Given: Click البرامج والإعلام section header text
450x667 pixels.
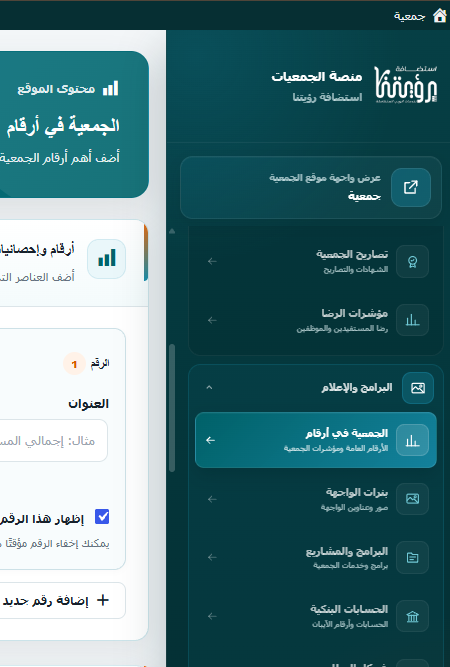Looking at the screenshot, I should pos(357,388).
